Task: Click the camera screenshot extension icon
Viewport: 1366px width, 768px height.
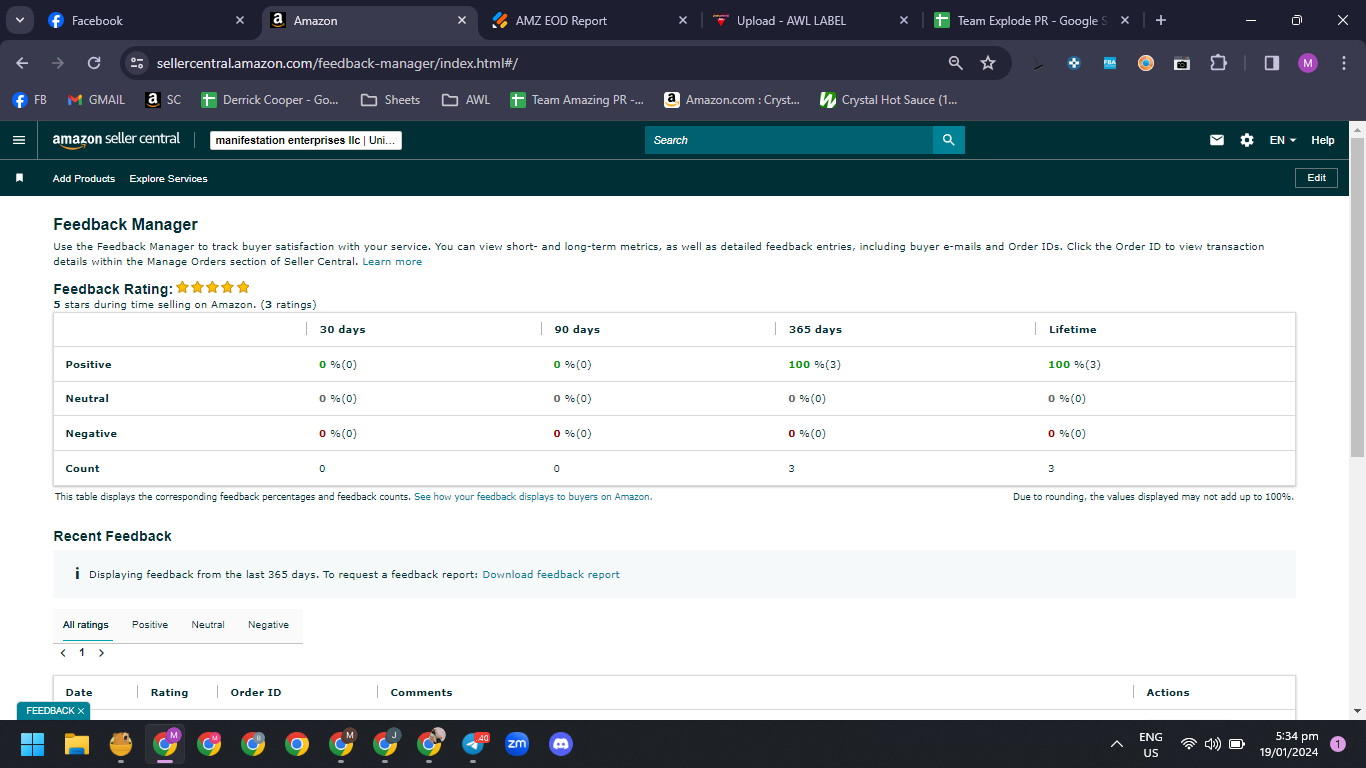Action: click(x=1182, y=63)
